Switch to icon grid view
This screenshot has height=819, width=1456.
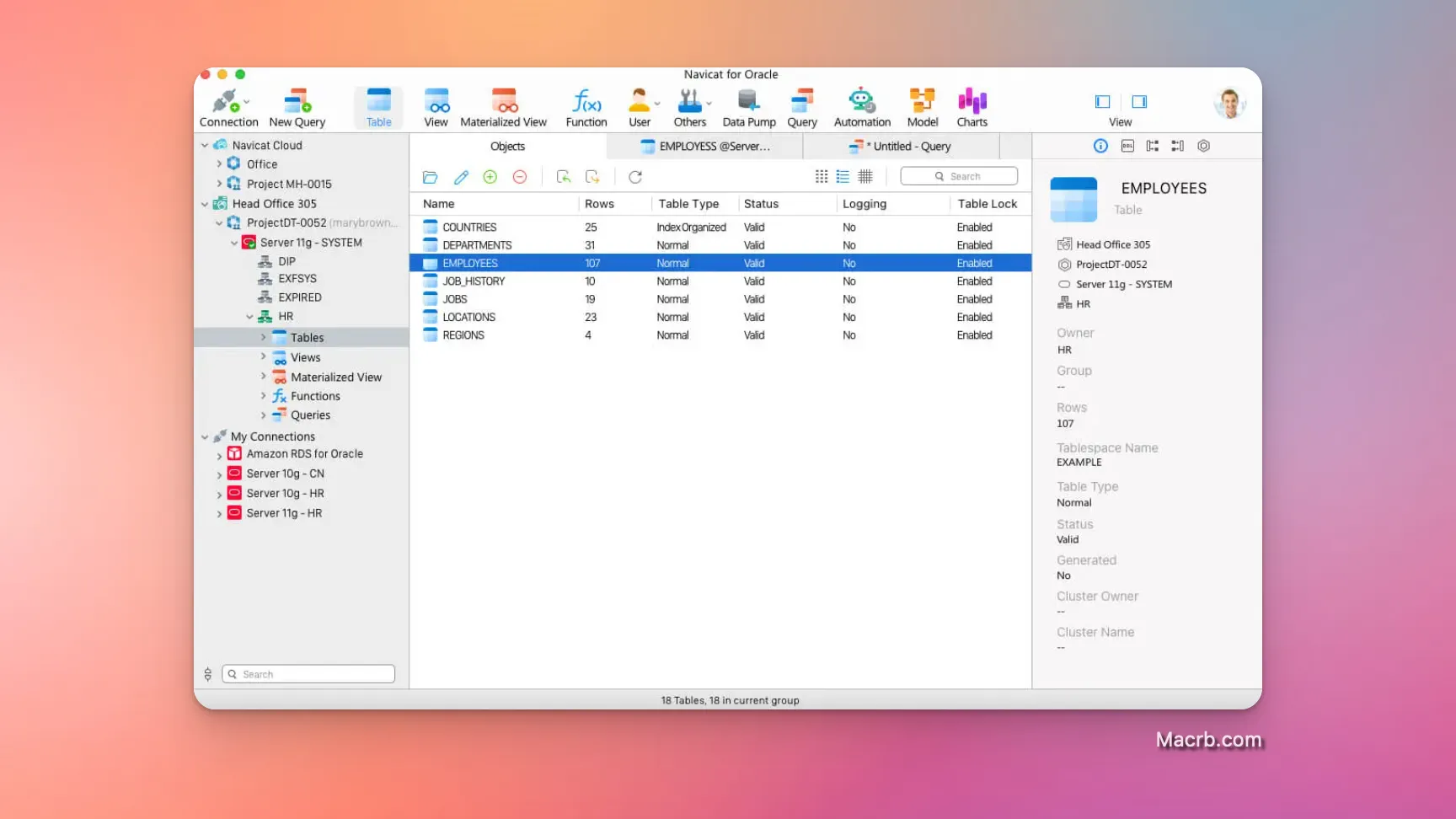point(822,176)
